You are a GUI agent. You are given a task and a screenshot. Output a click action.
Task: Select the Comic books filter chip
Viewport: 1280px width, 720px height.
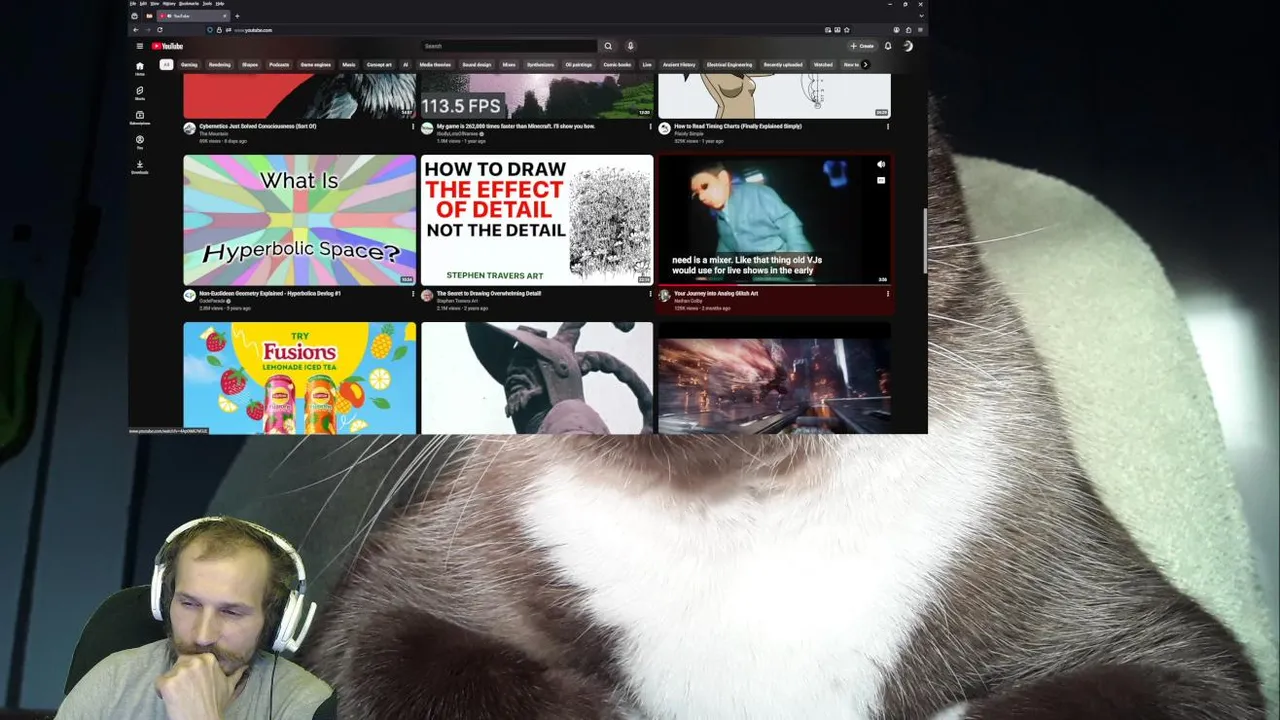coord(617,65)
